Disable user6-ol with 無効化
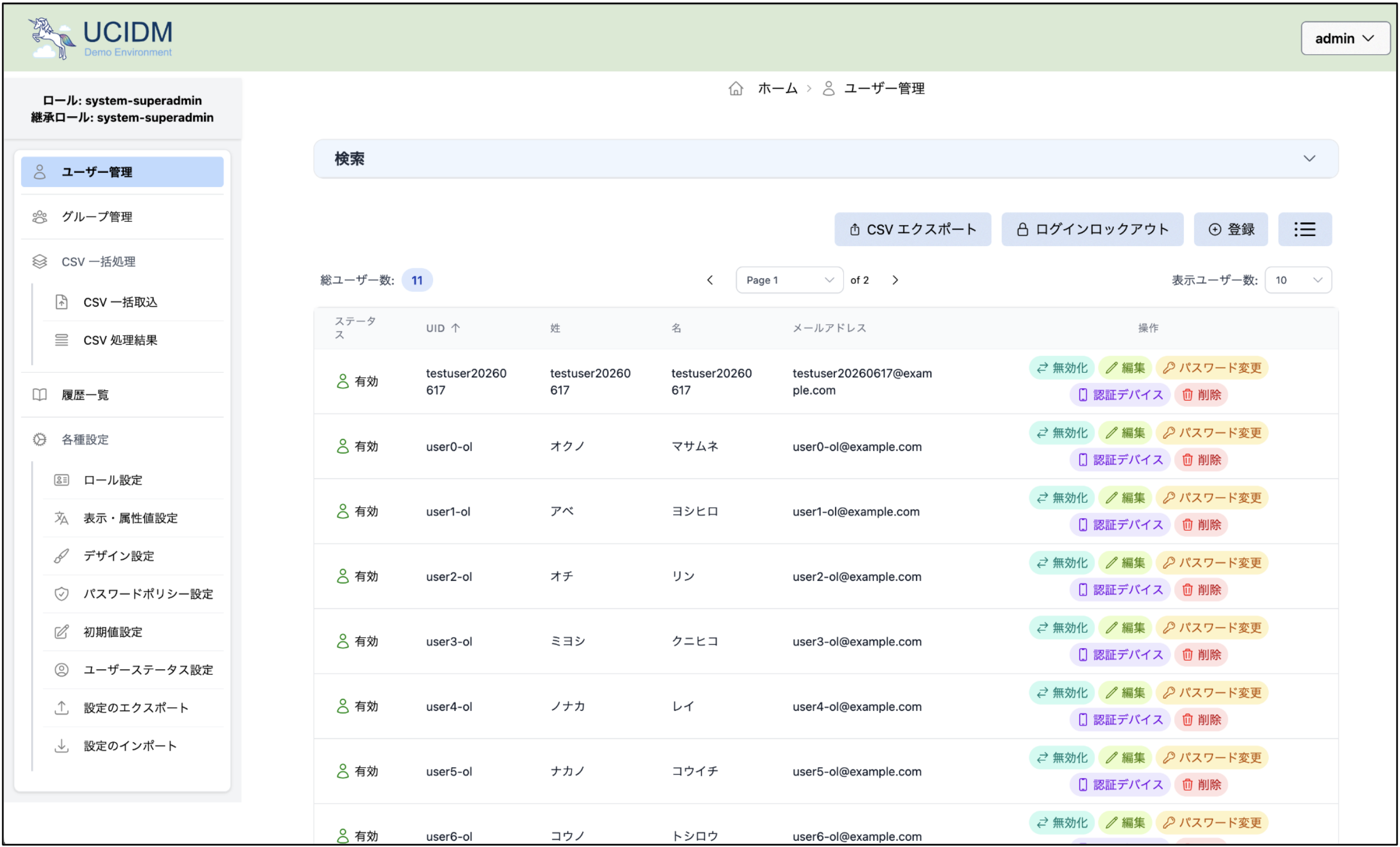Viewport: 1400px width, 847px height. [x=1061, y=822]
